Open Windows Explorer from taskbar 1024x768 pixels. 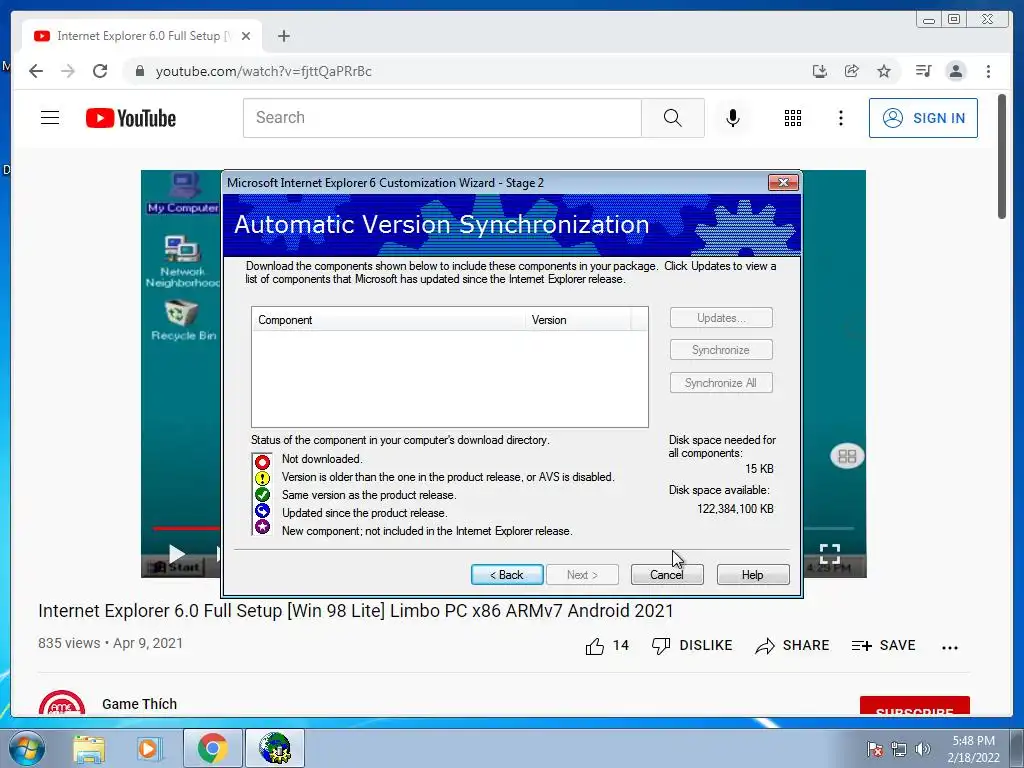89,748
